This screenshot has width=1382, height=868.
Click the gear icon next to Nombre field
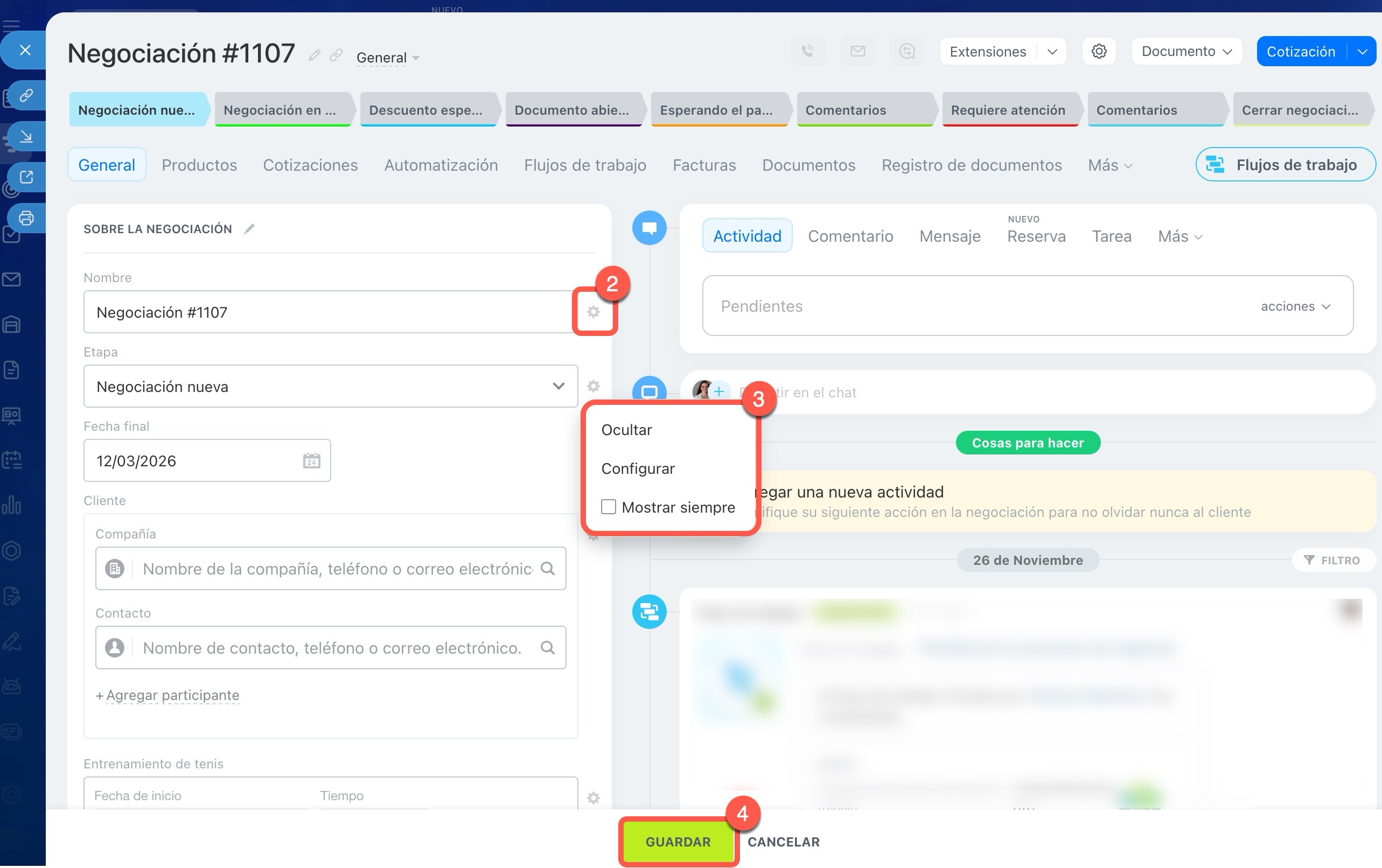coord(593,312)
